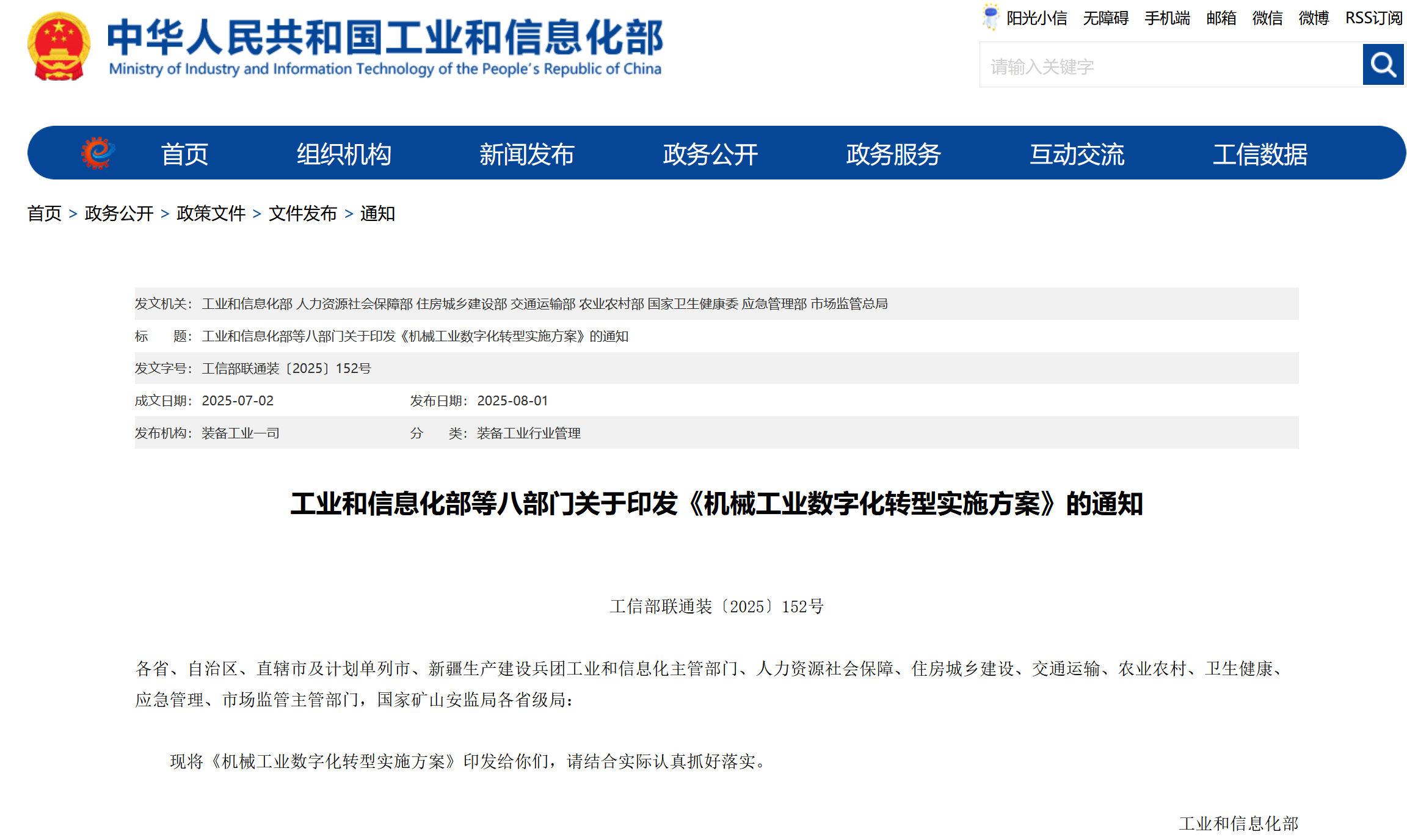1407x840 pixels.
Task: Select 政务公开 in the blue navbar
Action: coord(710,154)
